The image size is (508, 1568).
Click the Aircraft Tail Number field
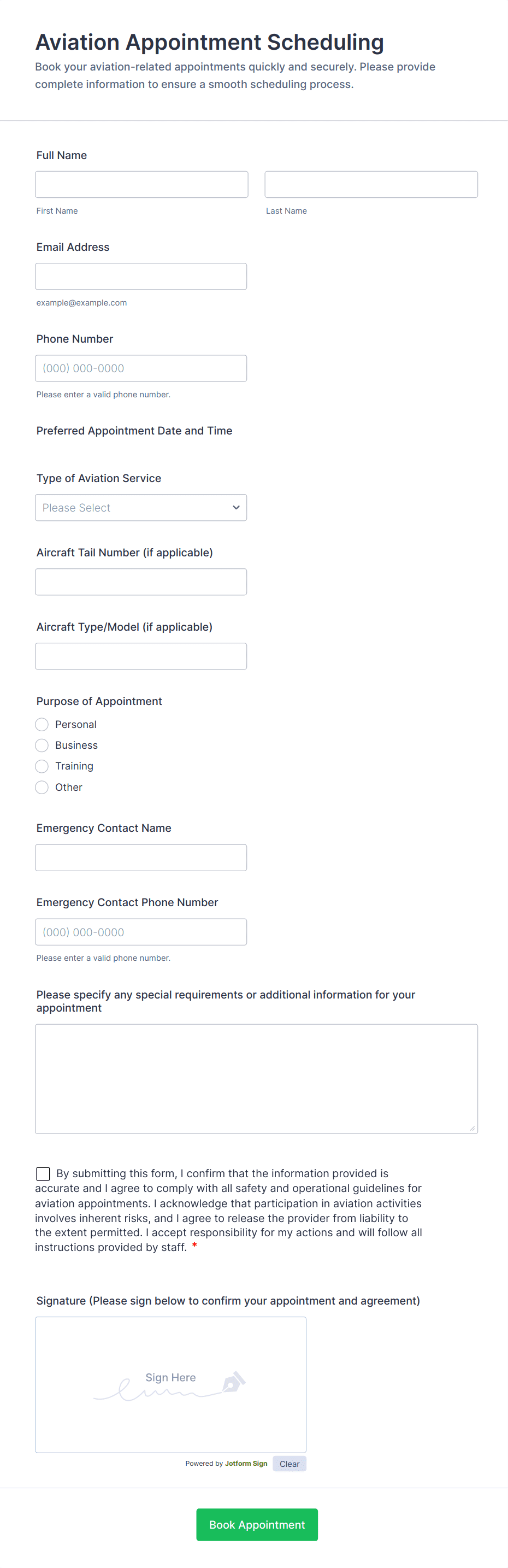(x=140, y=582)
